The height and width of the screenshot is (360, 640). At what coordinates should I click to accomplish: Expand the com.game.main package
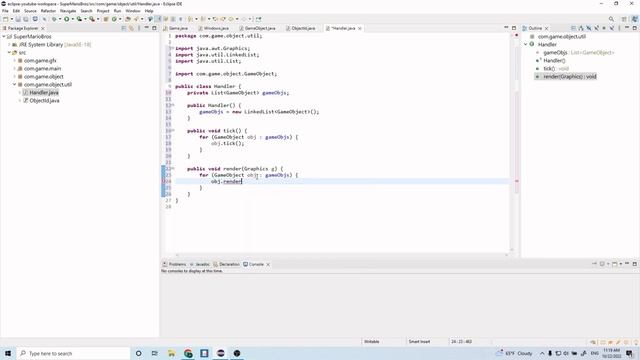click(x=14, y=69)
